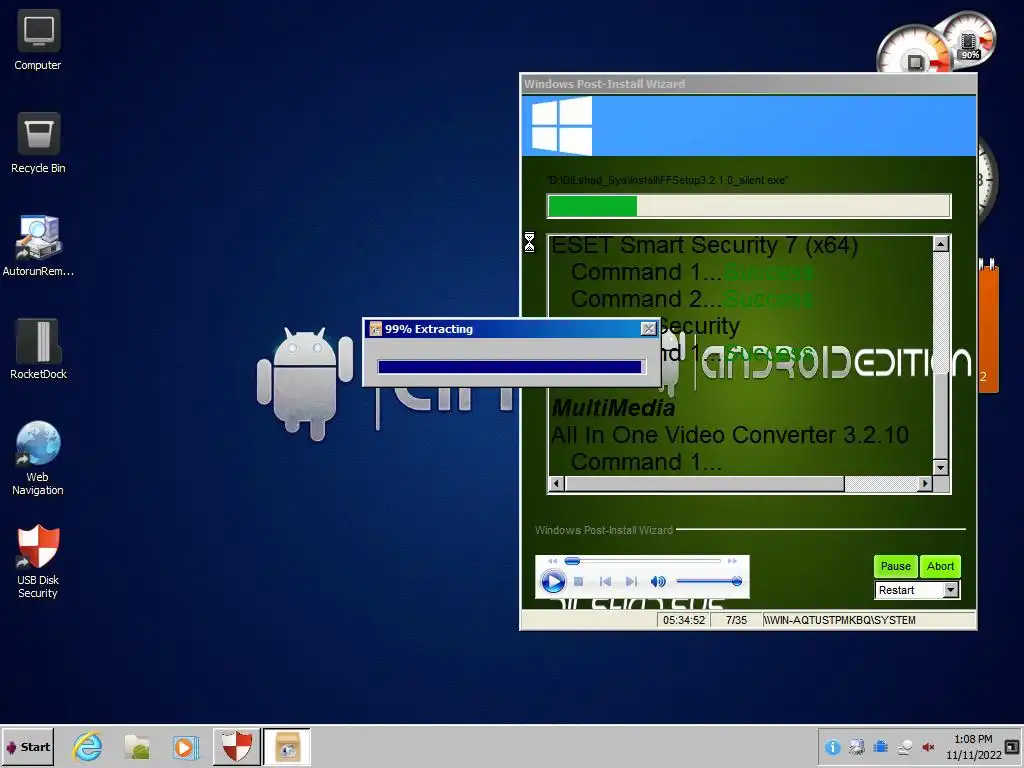This screenshot has width=1024, height=768.
Task: Switch to USB Disk Security taskbar button
Action: point(236,747)
